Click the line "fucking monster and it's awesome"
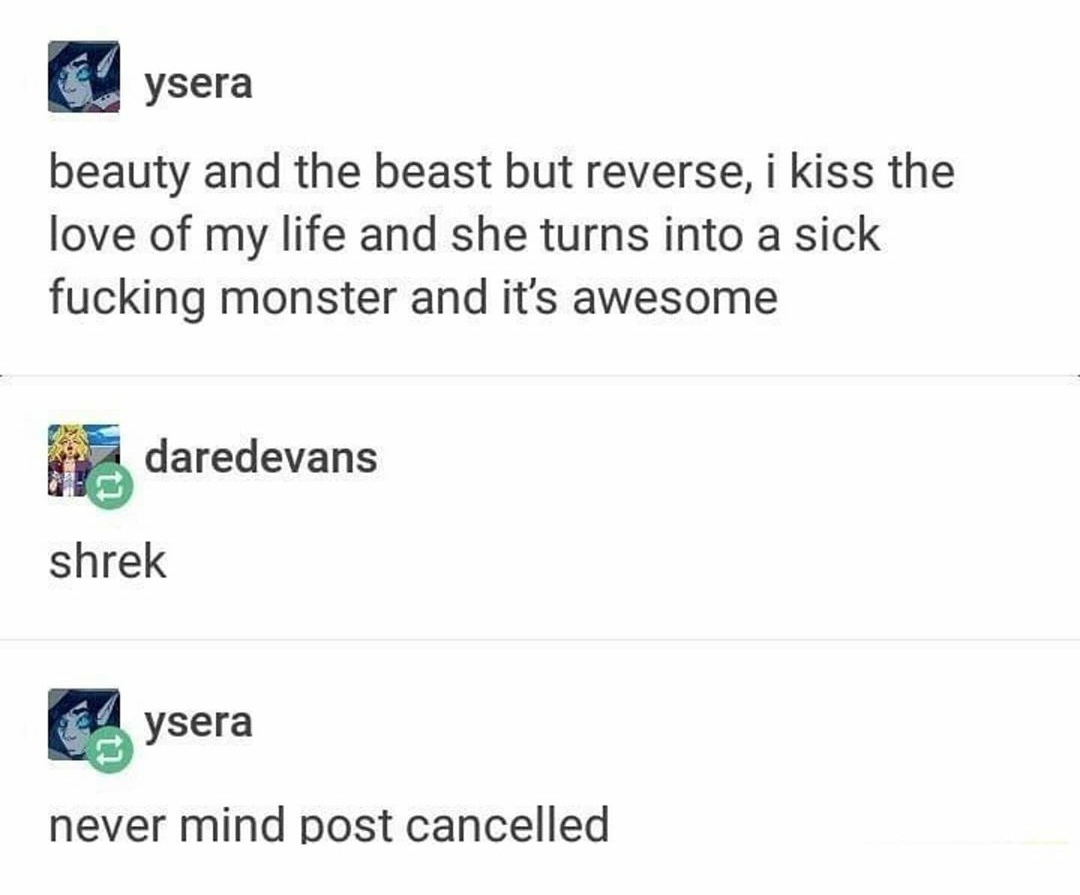The height and width of the screenshot is (895, 1080). point(413,299)
